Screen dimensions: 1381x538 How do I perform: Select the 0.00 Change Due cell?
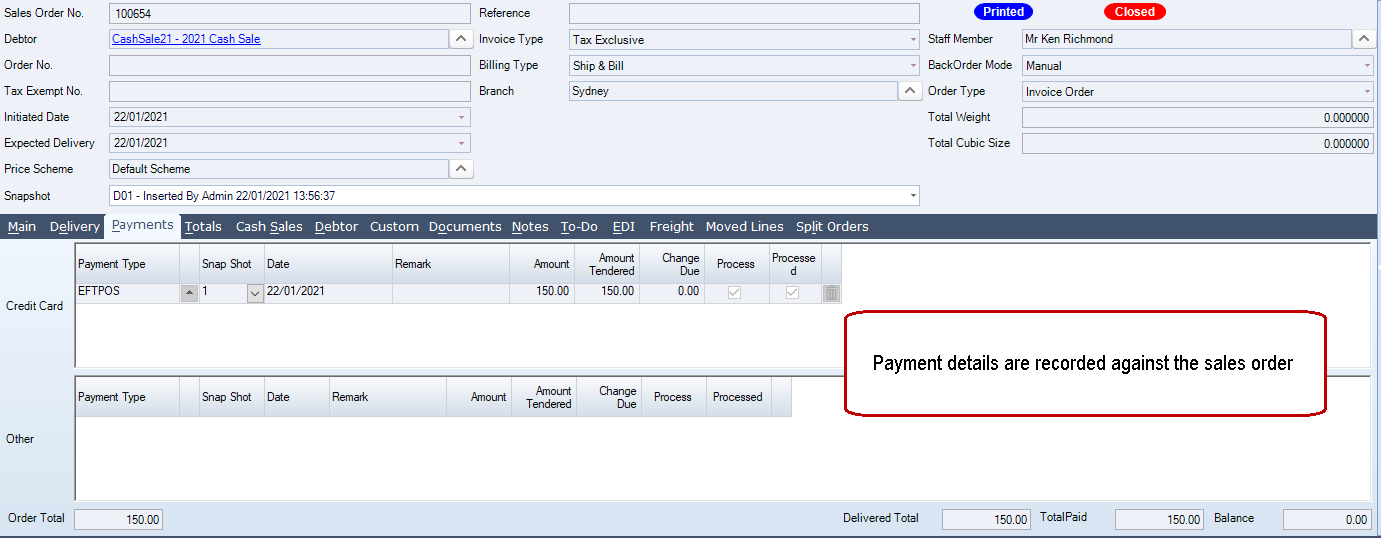(672, 293)
